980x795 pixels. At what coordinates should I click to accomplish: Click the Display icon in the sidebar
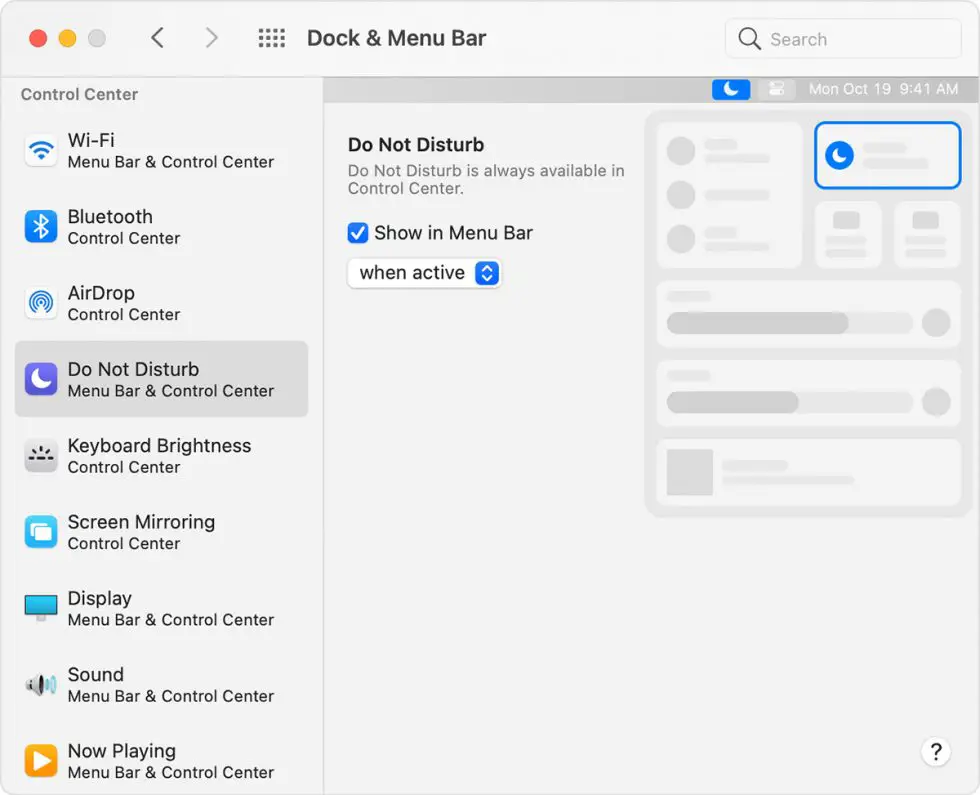click(40, 608)
